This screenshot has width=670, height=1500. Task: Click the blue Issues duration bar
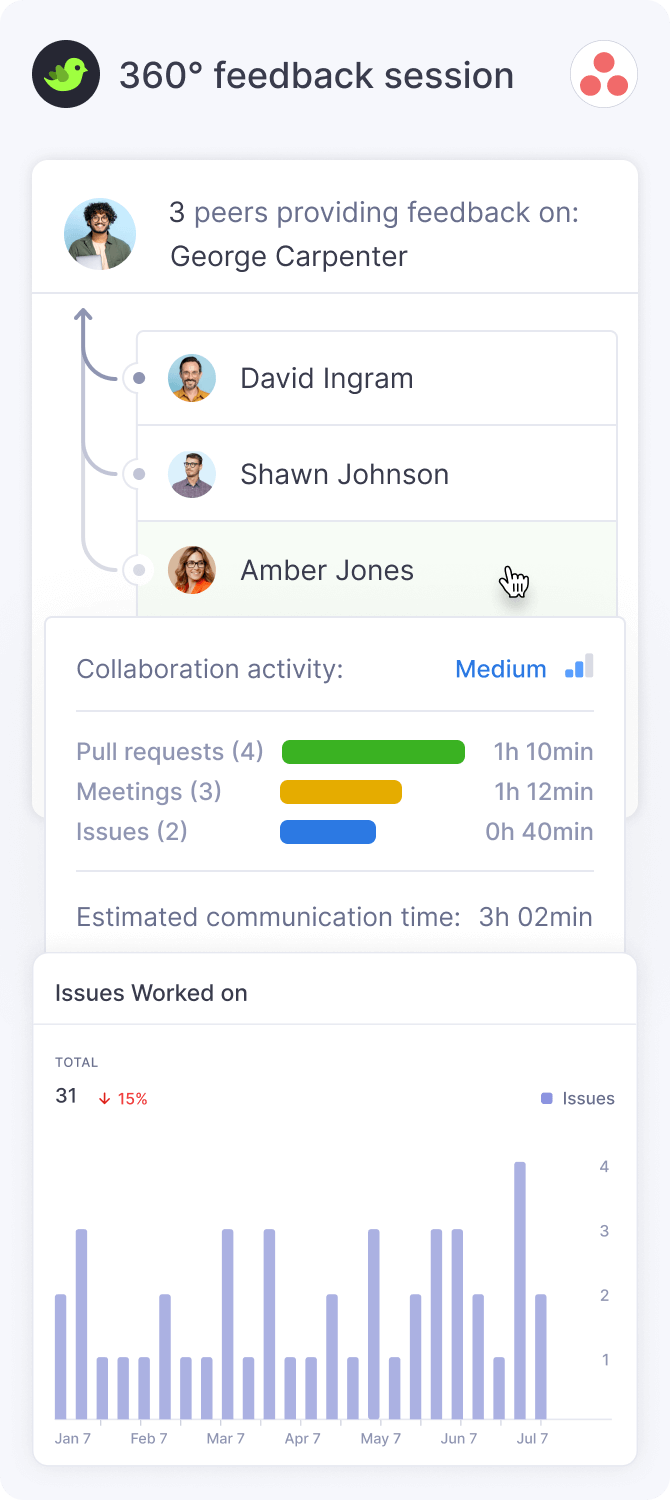pos(328,832)
